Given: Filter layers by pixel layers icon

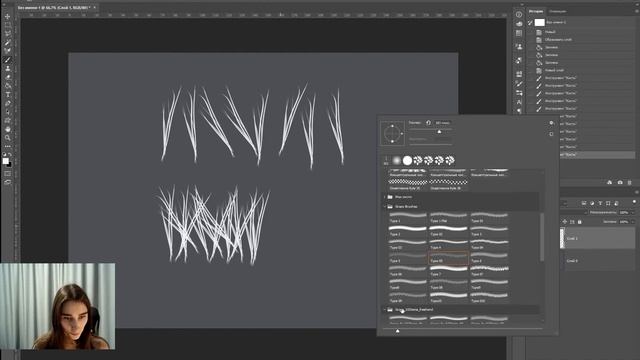Looking at the screenshot, I should 584,203.
